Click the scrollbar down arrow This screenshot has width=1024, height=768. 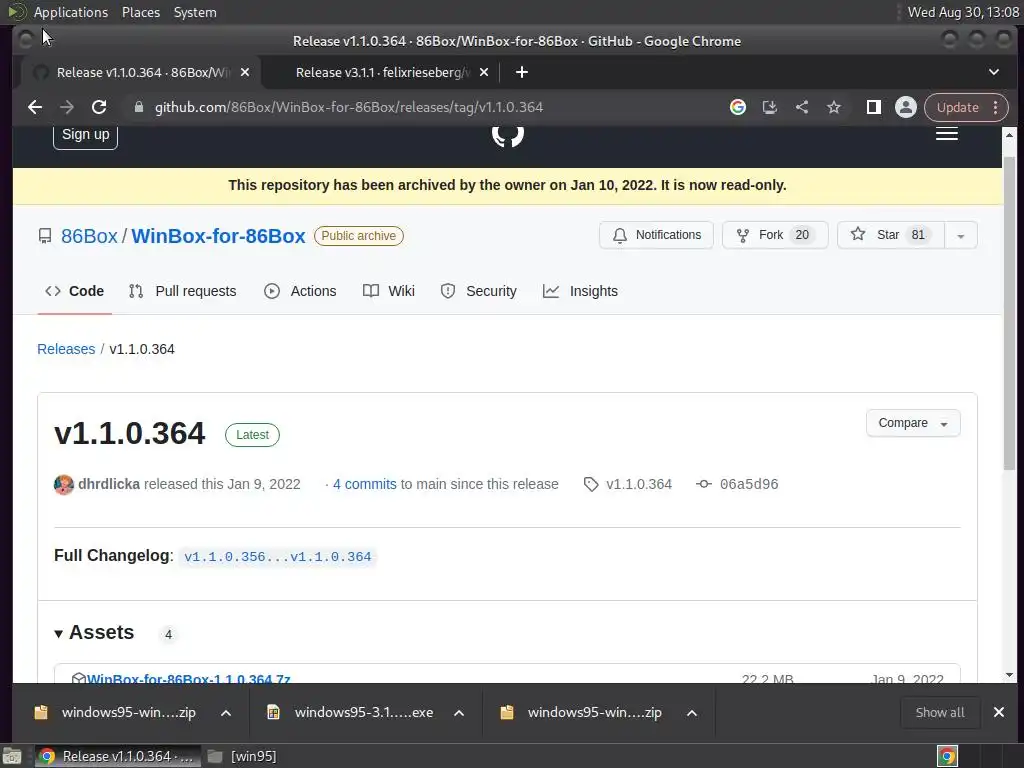pos(1010,675)
